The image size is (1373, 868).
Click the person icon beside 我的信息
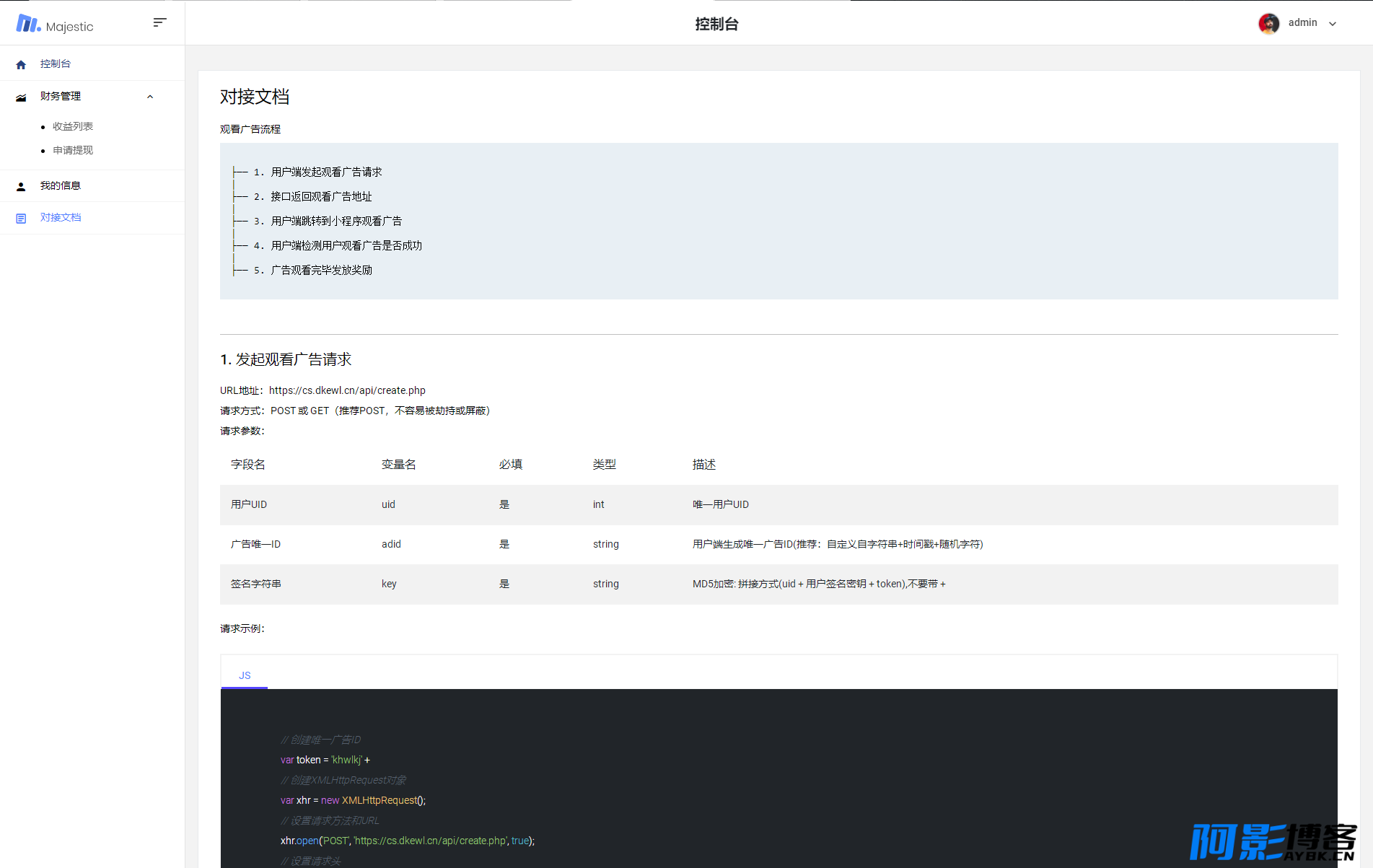[x=21, y=187]
